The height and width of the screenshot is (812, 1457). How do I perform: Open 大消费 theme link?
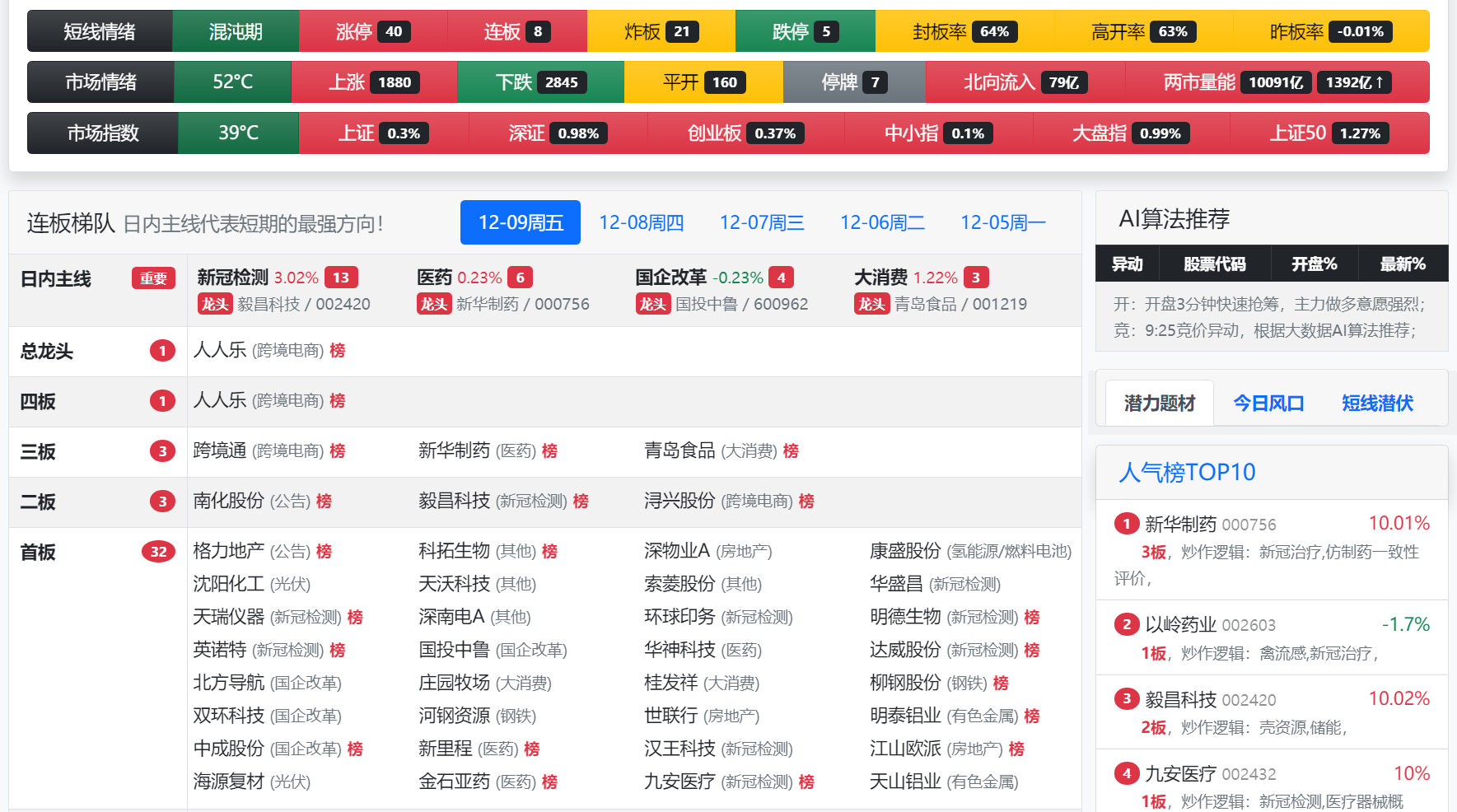pos(880,278)
